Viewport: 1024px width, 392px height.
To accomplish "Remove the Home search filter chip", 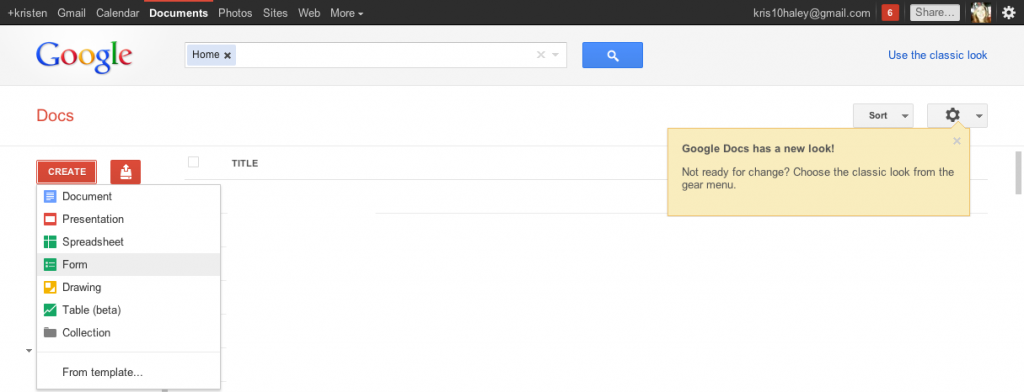I will (x=227, y=56).
